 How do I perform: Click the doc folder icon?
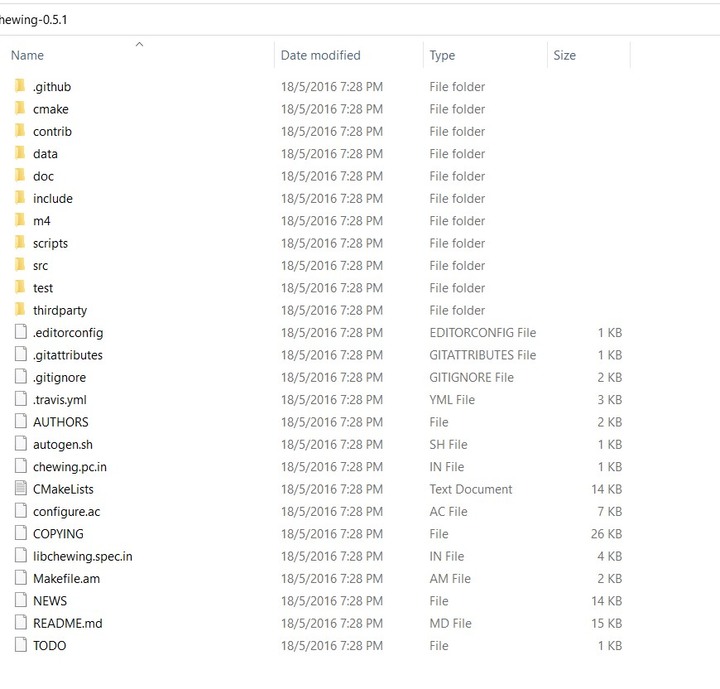tap(20, 175)
